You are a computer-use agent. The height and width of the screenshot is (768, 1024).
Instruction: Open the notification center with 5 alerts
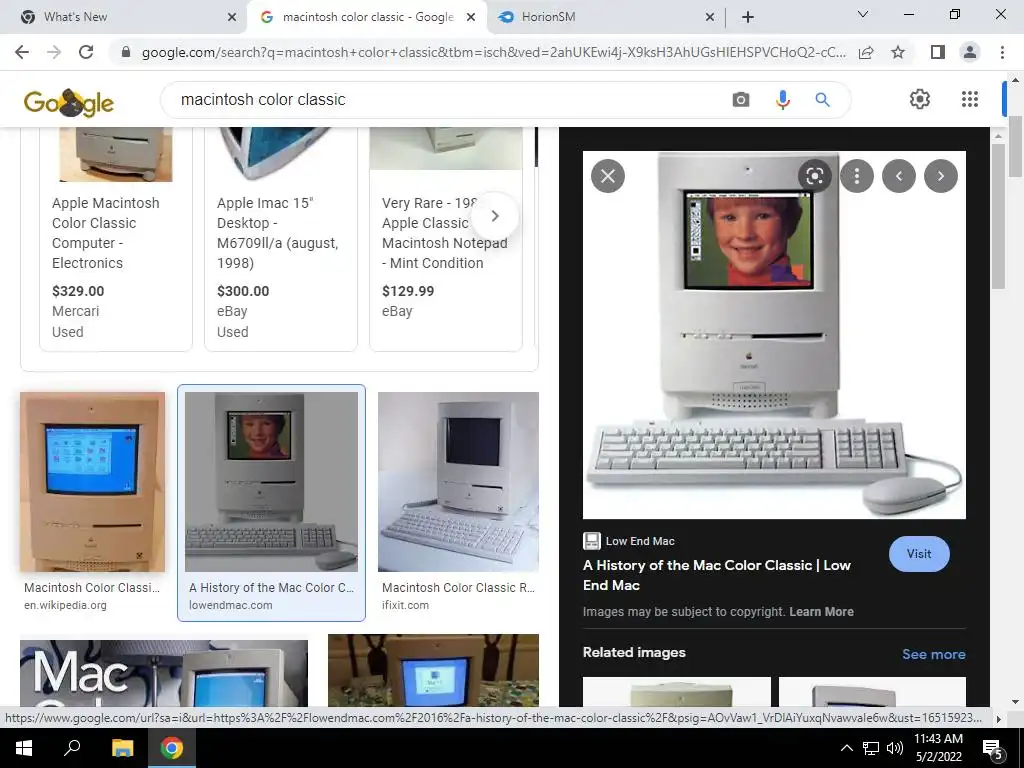(x=993, y=749)
